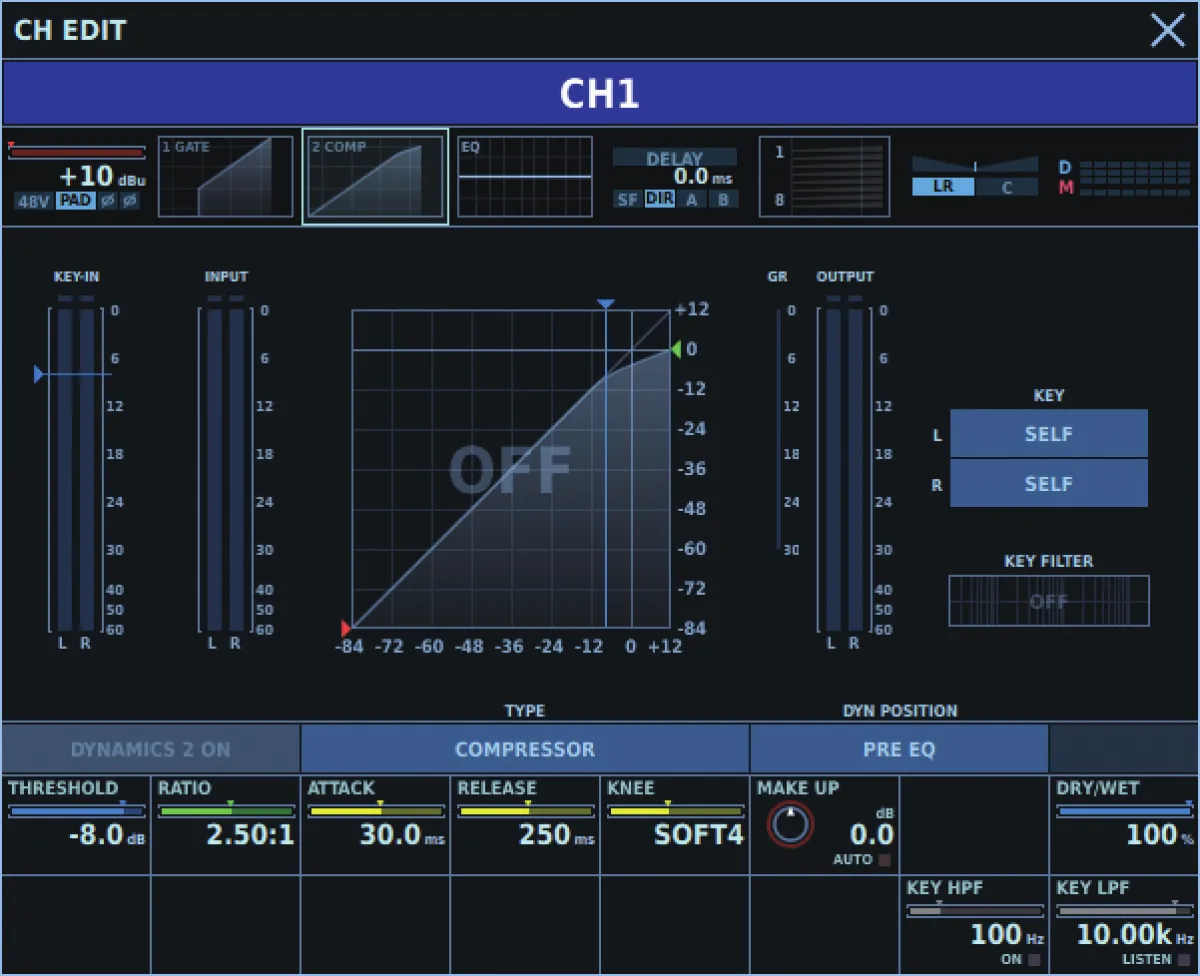Click the 250 ms release value
The image size is (1200, 976).
556,835
